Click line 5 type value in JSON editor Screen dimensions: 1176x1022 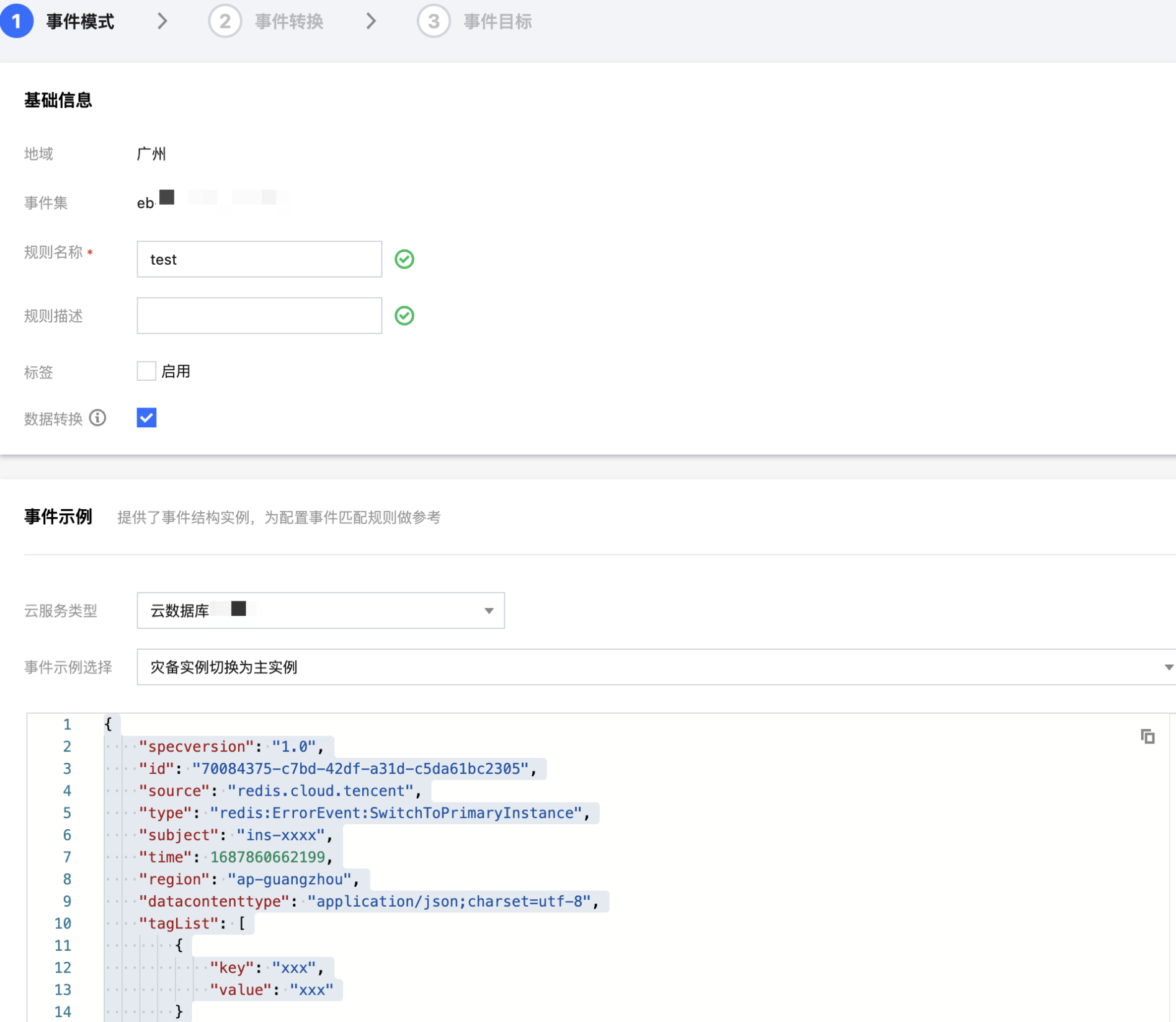coord(396,813)
